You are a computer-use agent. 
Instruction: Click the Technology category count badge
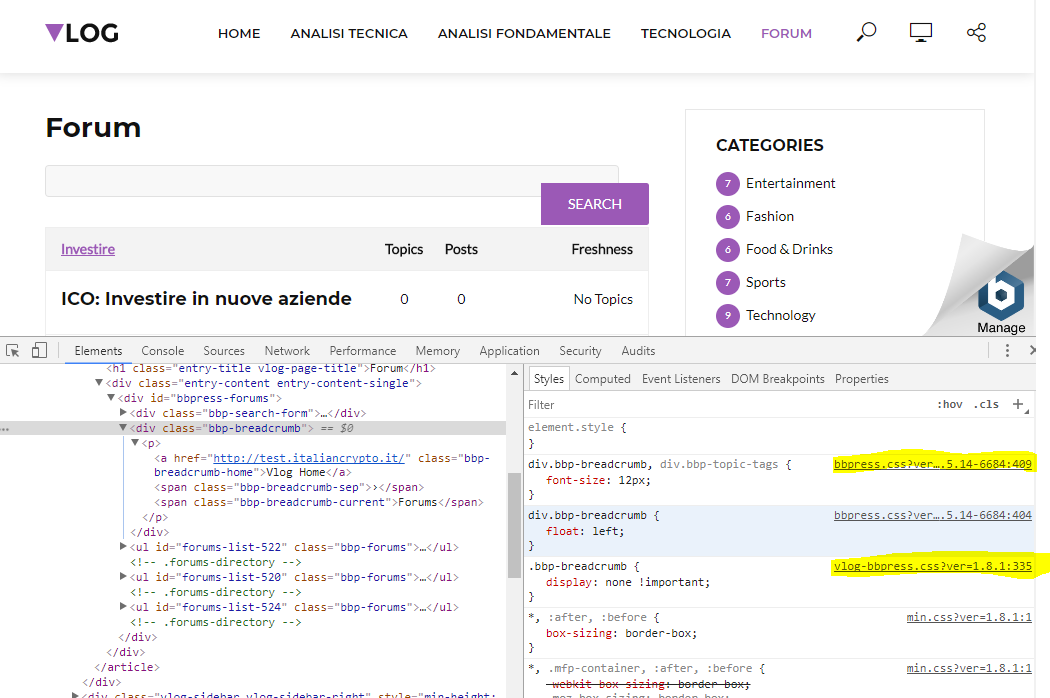point(727,316)
